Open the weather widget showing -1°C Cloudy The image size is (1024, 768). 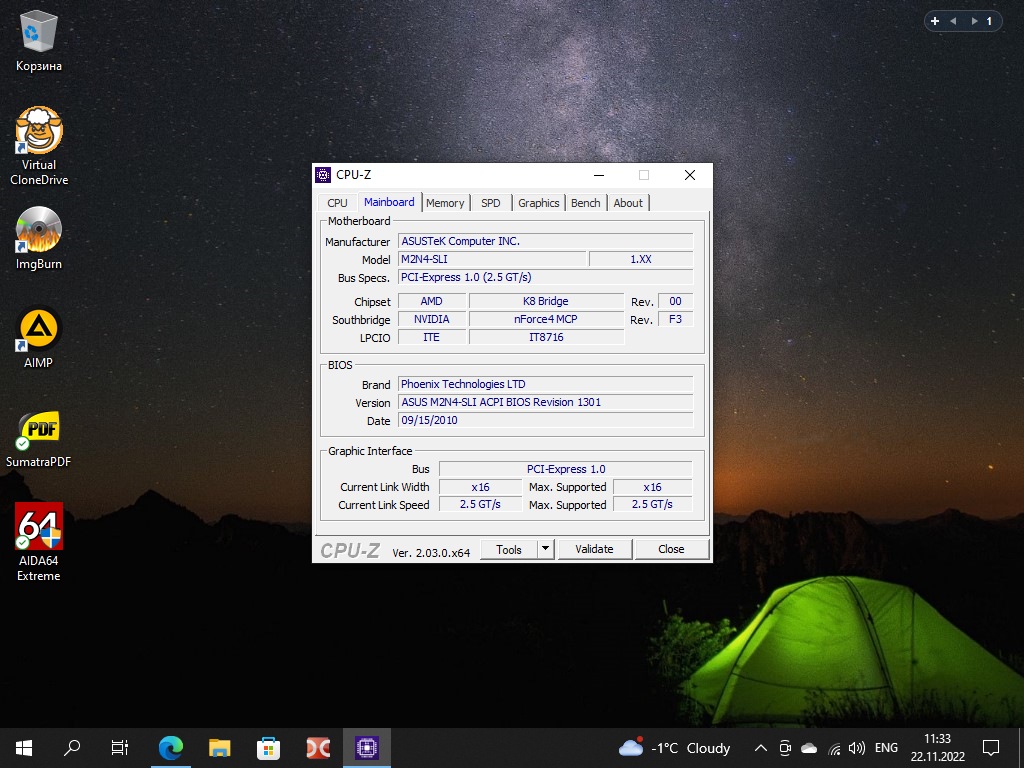[674, 748]
